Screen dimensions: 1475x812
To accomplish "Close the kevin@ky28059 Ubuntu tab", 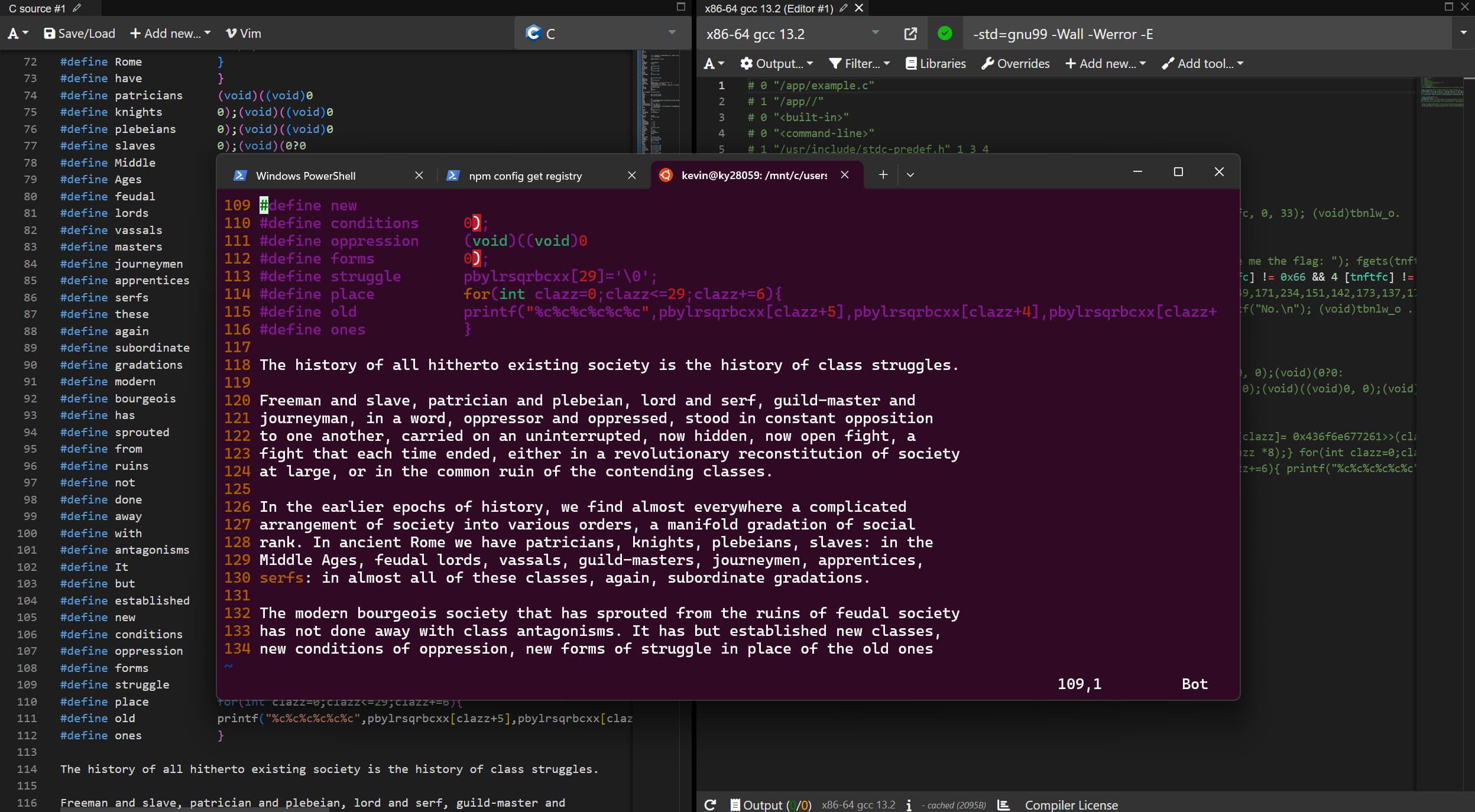I will pos(844,175).
